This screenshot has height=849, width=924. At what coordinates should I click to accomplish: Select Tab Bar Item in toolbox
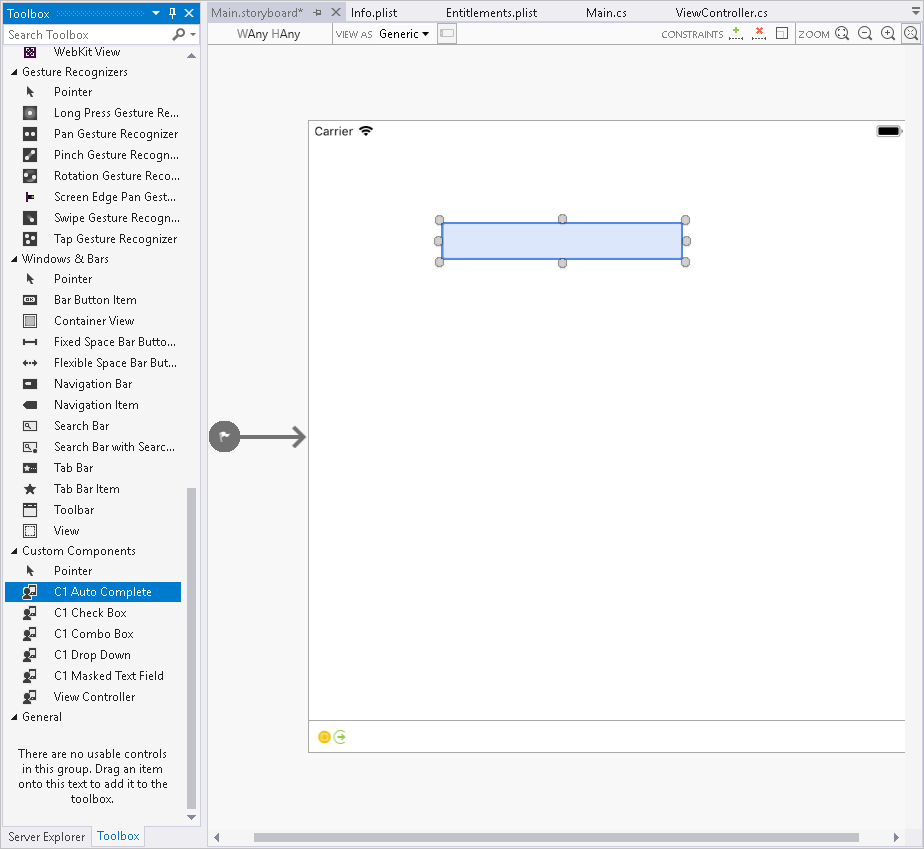click(x=86, y=489)
